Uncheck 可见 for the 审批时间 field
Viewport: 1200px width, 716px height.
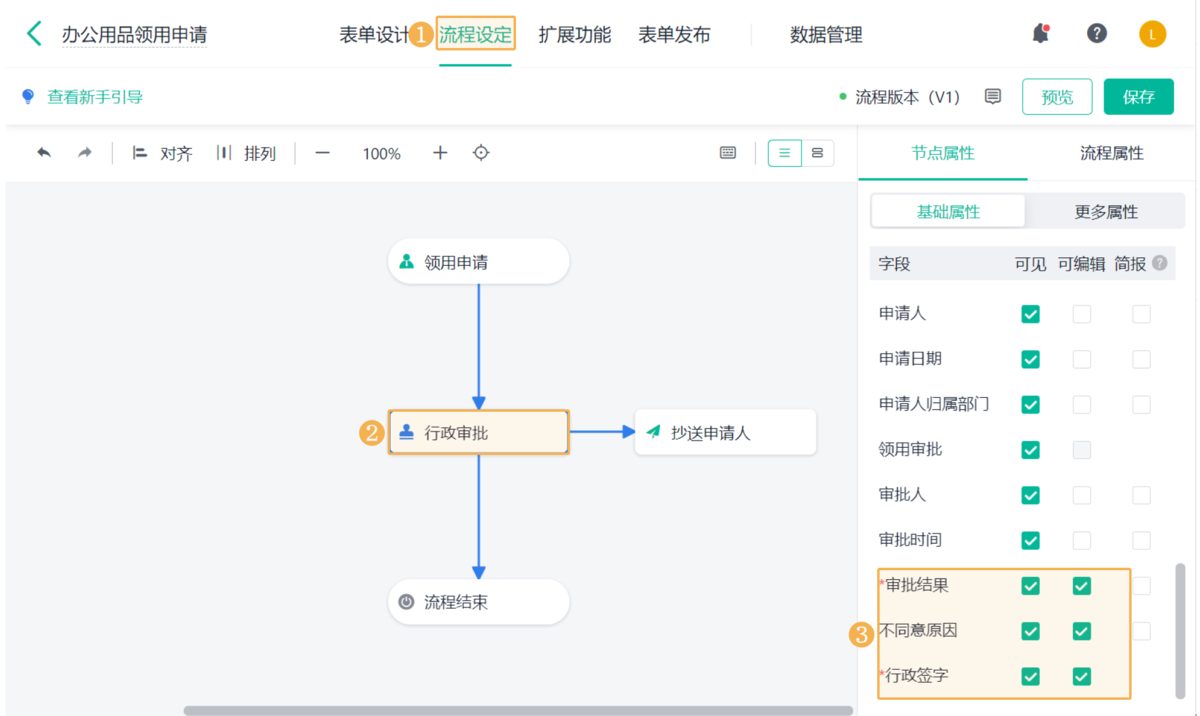click(1030, 540)
